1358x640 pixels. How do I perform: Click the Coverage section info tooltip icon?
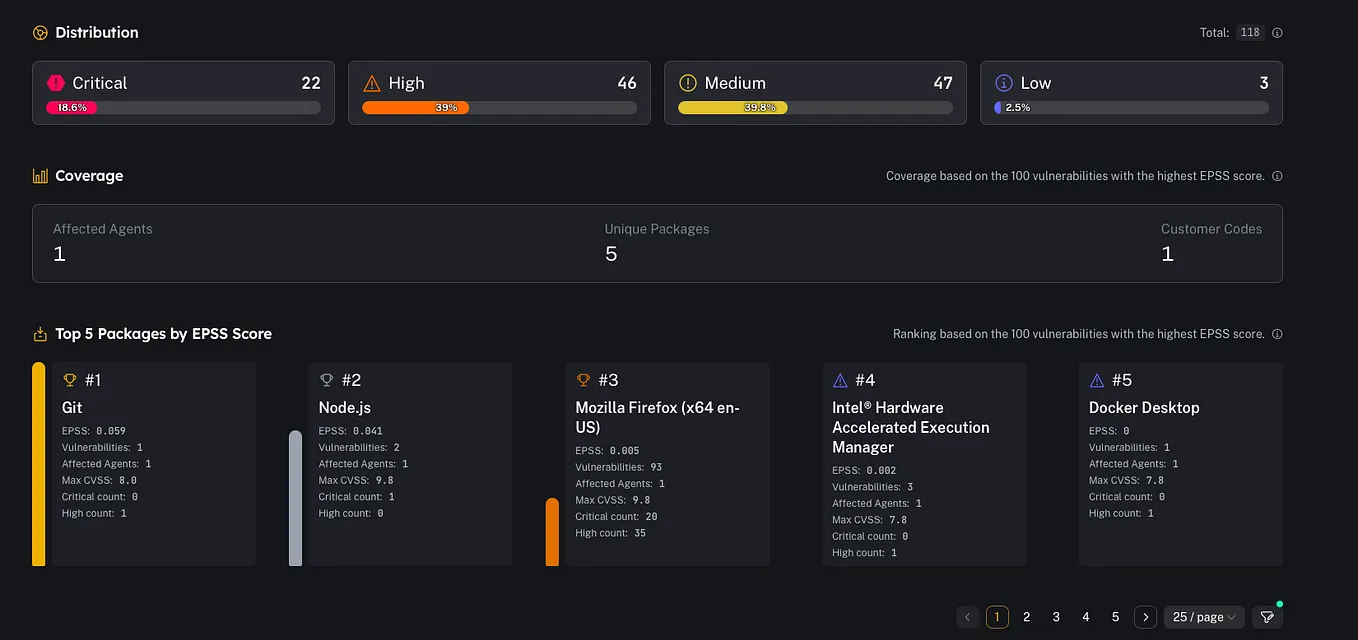coord(1277,175)
